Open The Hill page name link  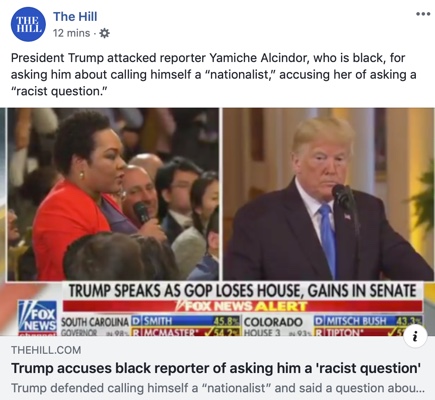[75, 16]
